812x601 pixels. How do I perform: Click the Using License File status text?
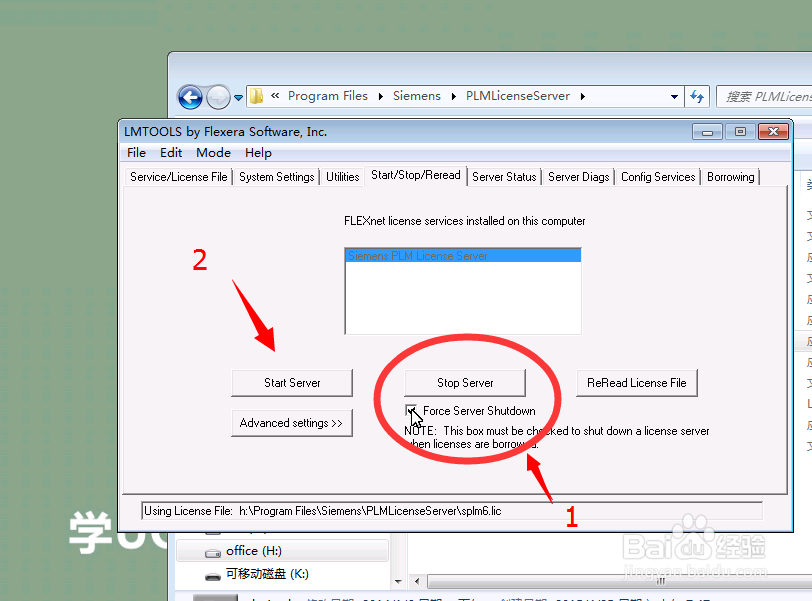[323, 511]
